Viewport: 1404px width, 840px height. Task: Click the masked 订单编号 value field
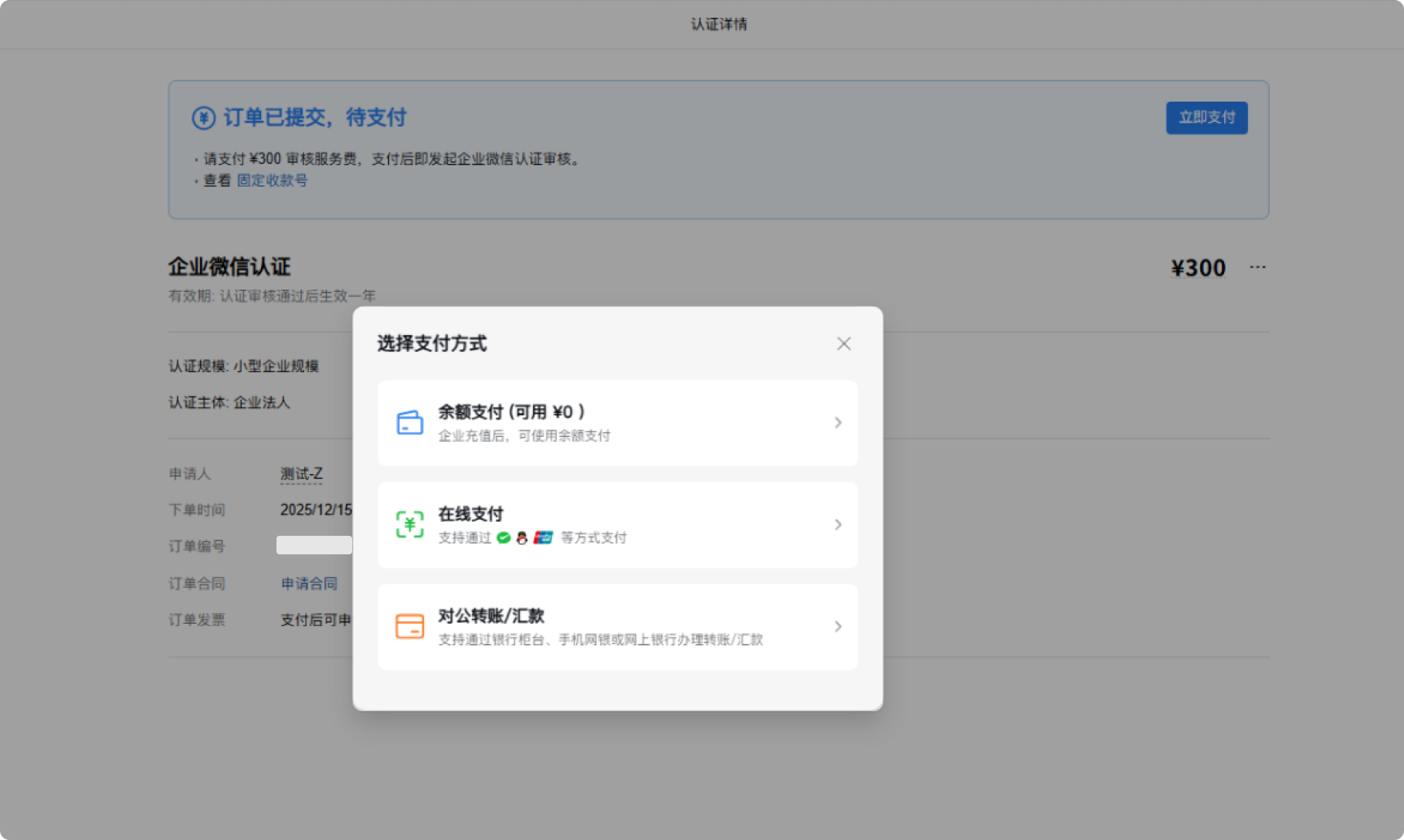click(x=314, y=545)
